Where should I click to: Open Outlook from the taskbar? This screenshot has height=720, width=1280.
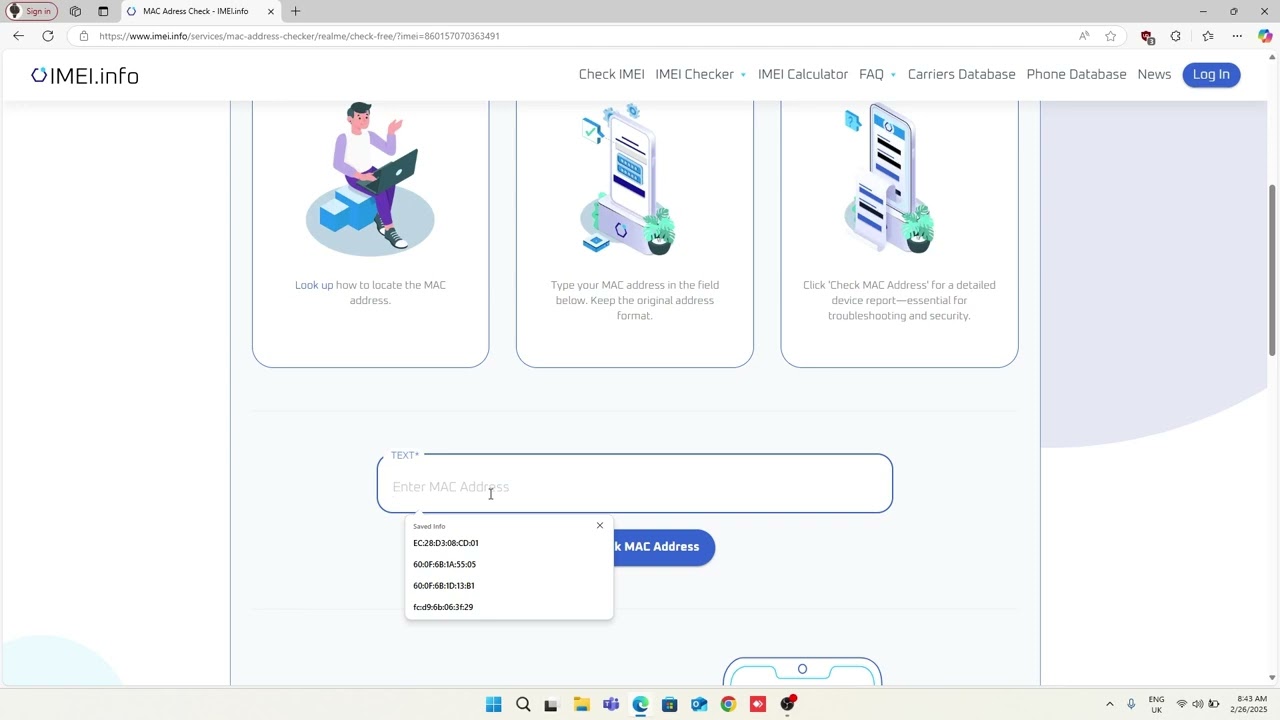699,704
